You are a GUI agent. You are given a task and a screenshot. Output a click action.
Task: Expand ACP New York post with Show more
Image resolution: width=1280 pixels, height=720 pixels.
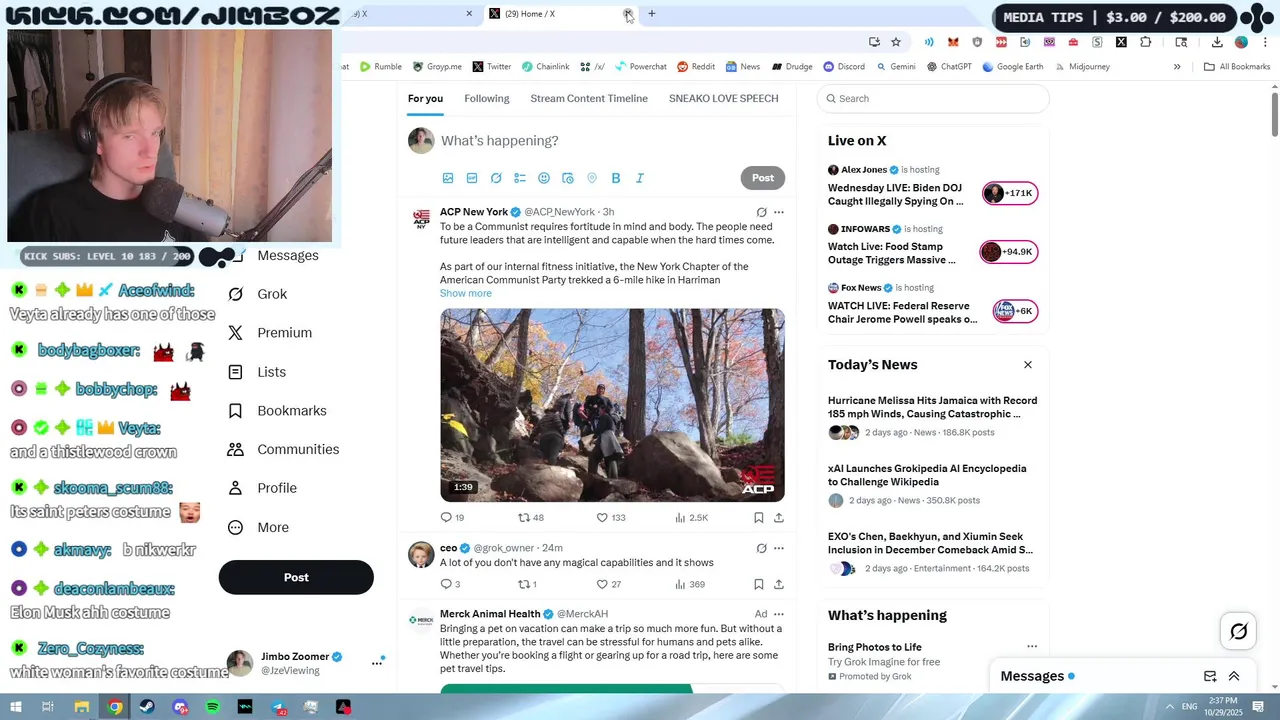466,293
